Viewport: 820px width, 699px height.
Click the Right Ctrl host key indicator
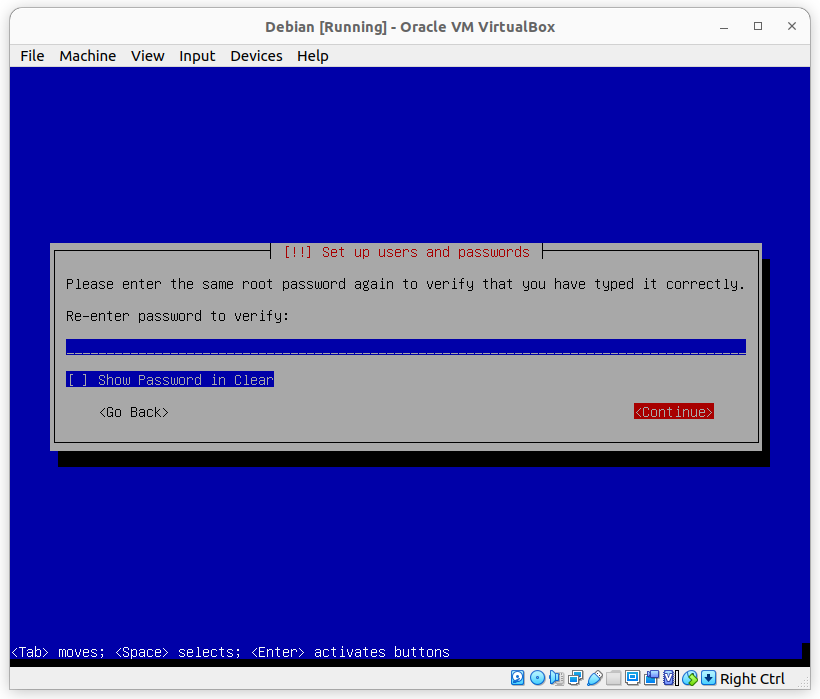(751, 678)
